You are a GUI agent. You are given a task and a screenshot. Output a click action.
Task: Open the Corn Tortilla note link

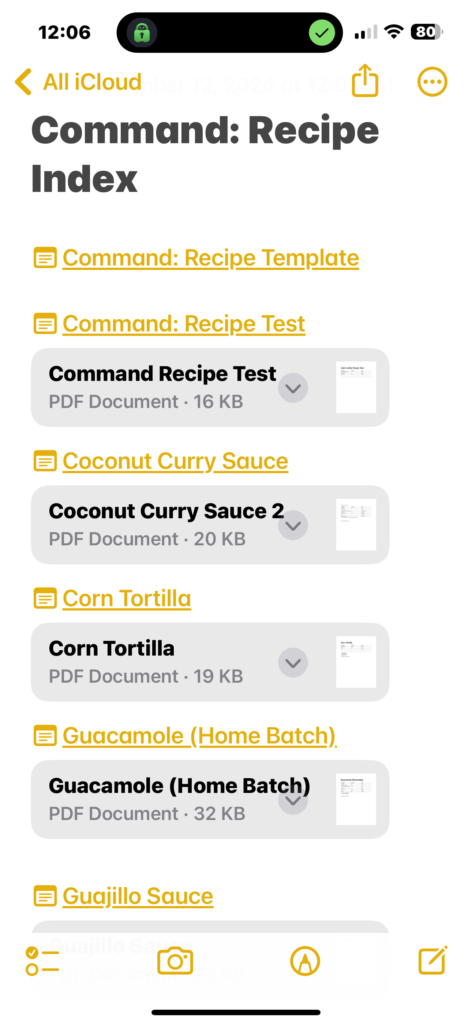click(x=127, y=598)
